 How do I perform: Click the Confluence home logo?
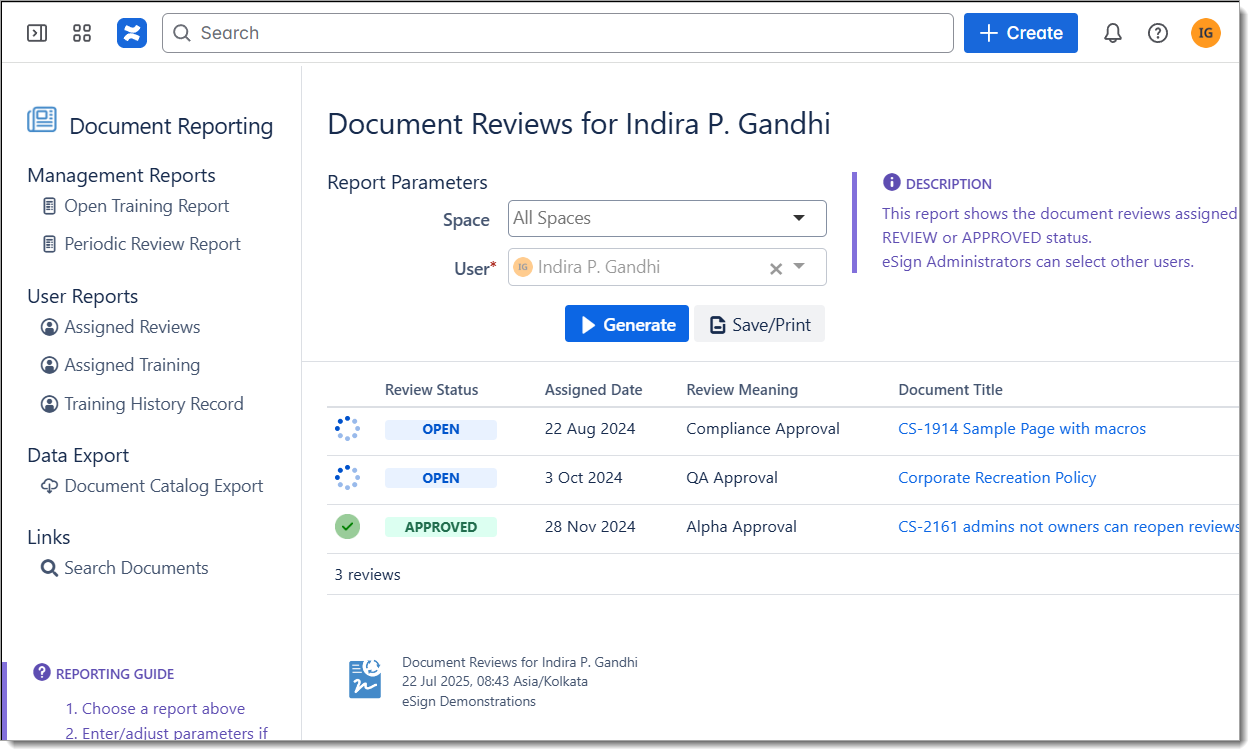point(131,33)
